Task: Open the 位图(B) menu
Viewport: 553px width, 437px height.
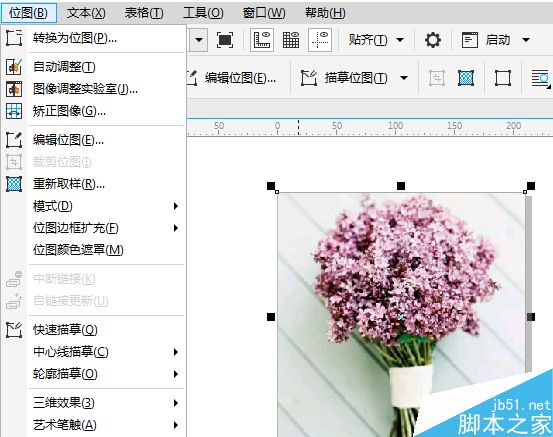Action: click(x=29, y=13)
